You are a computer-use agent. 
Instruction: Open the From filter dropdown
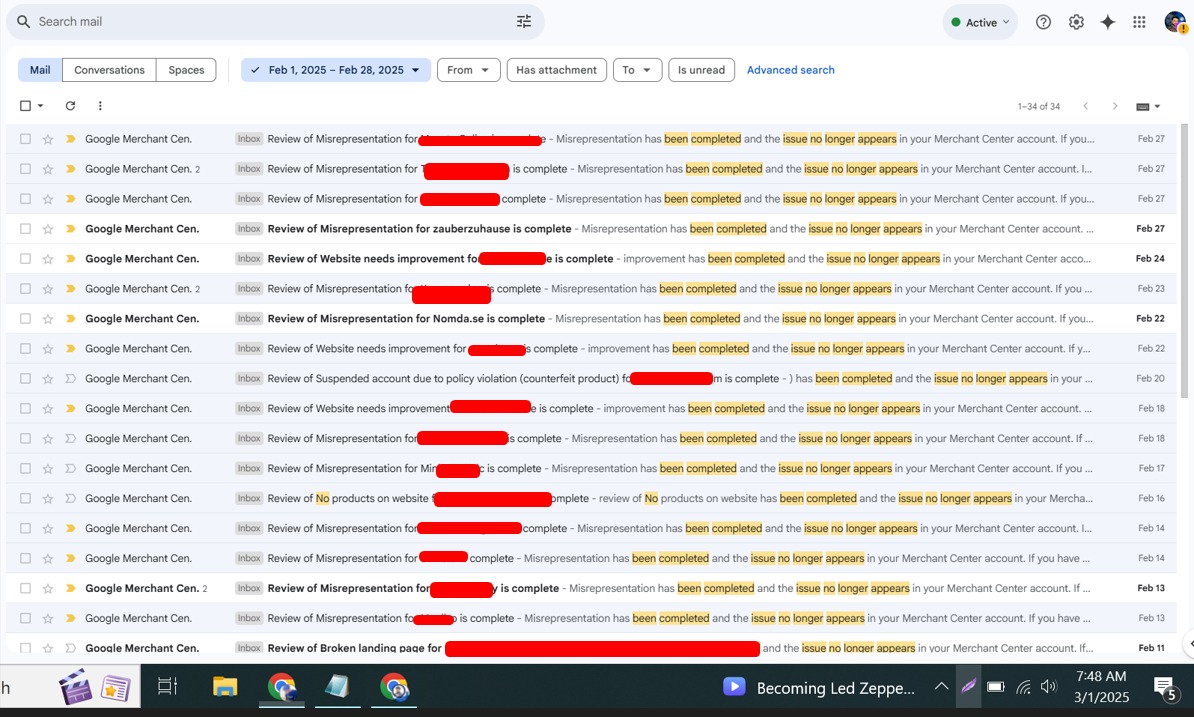[x=468, y=70]
